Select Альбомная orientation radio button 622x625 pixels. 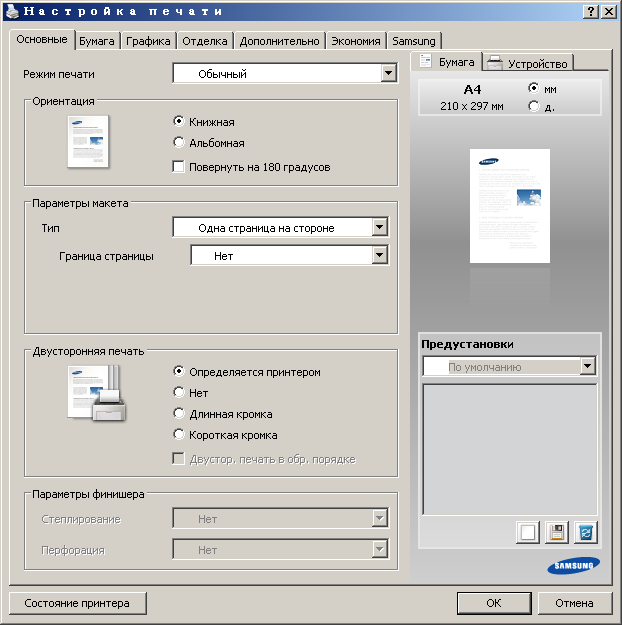pos(179,143)
